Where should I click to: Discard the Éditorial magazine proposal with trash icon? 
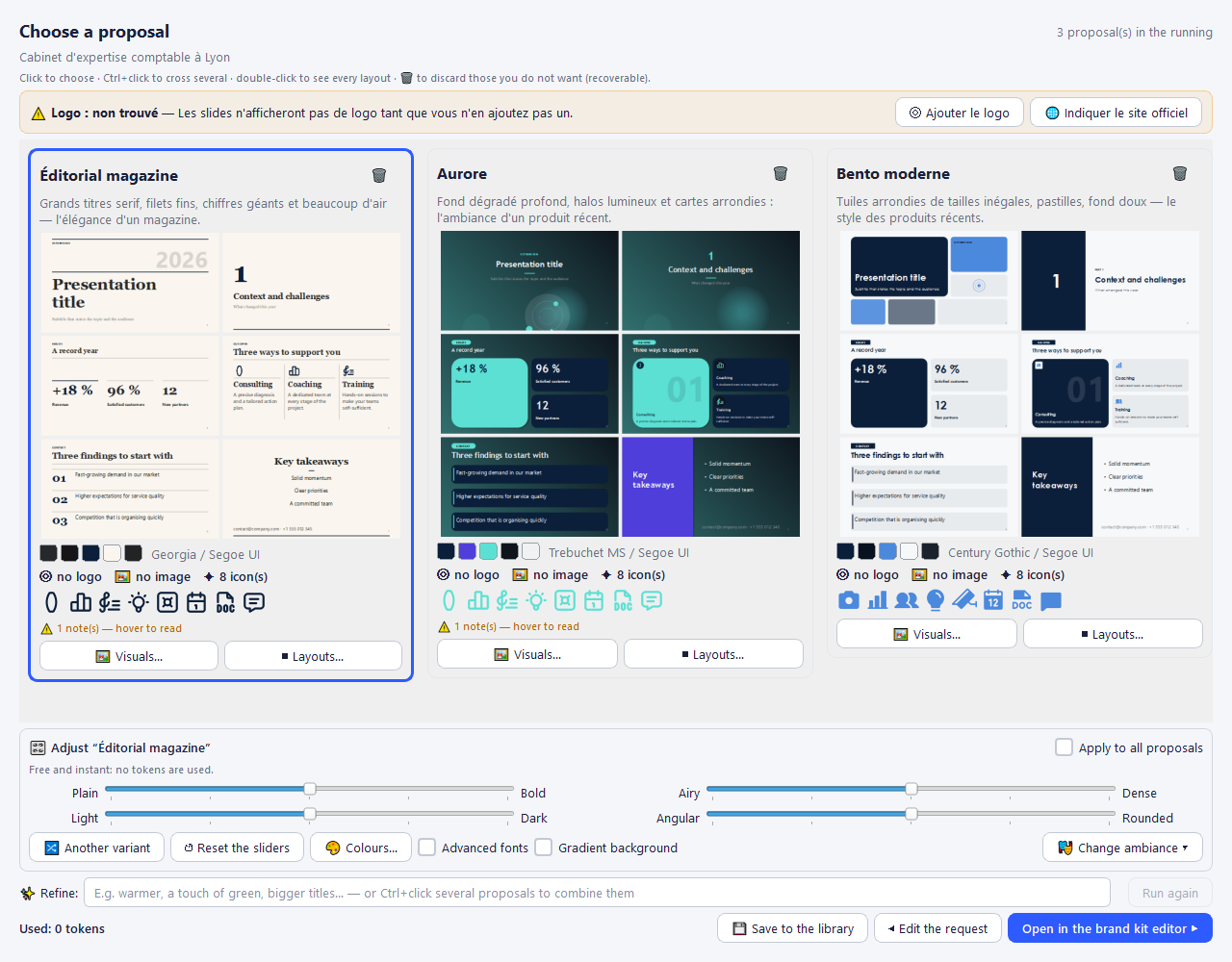click(x=379, y=175)
